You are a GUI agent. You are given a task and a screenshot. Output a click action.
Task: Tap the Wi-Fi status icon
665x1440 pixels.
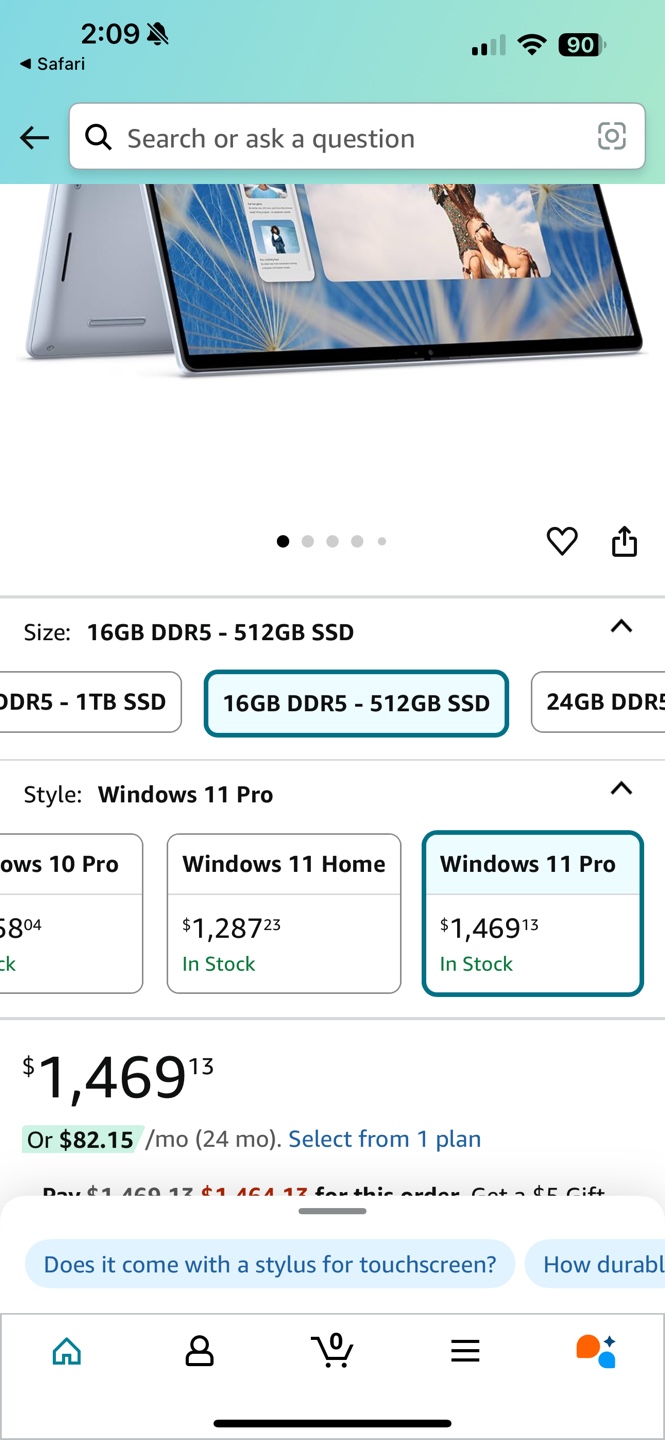tap(532, 44)
